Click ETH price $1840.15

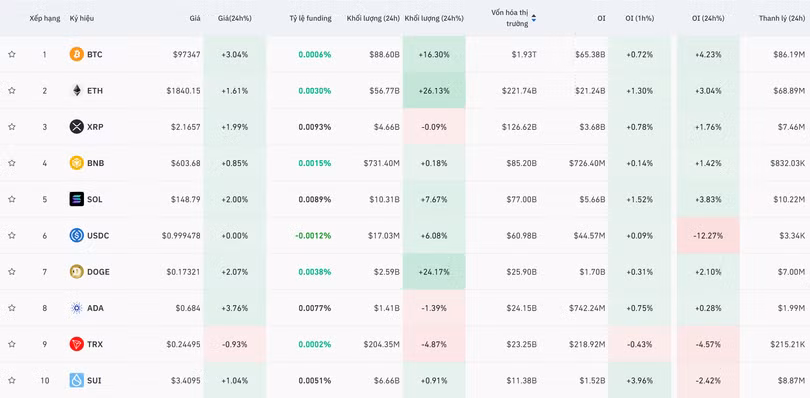pos(183,90)
